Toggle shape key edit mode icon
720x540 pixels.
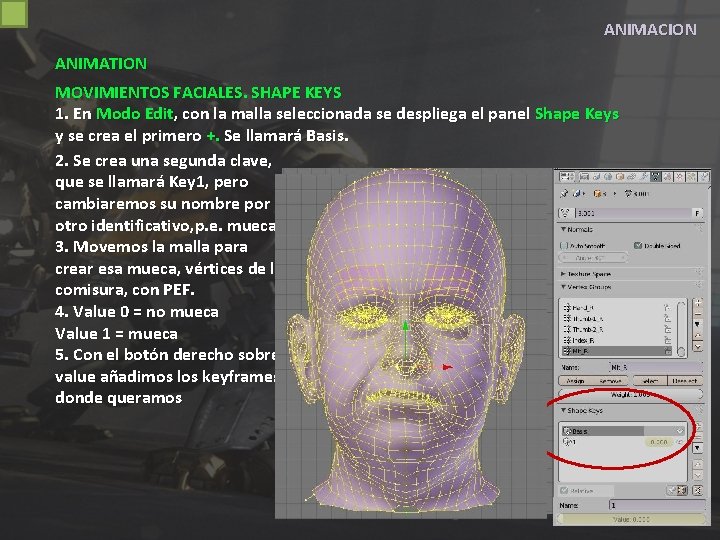682,490
